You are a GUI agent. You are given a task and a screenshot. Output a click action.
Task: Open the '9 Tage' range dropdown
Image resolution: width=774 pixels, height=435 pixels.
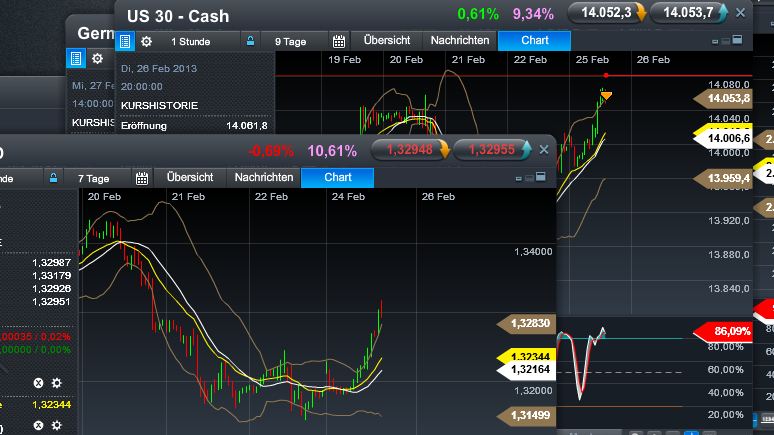(x=291, y=41)
